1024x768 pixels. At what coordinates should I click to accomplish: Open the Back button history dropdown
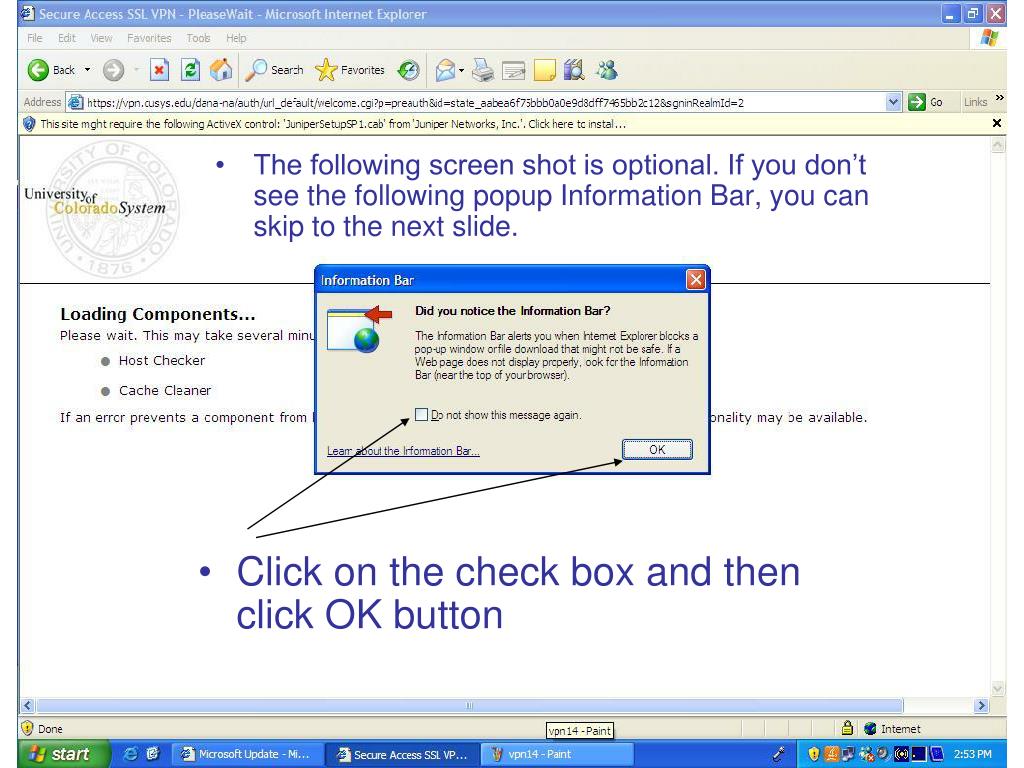(88, 70)
